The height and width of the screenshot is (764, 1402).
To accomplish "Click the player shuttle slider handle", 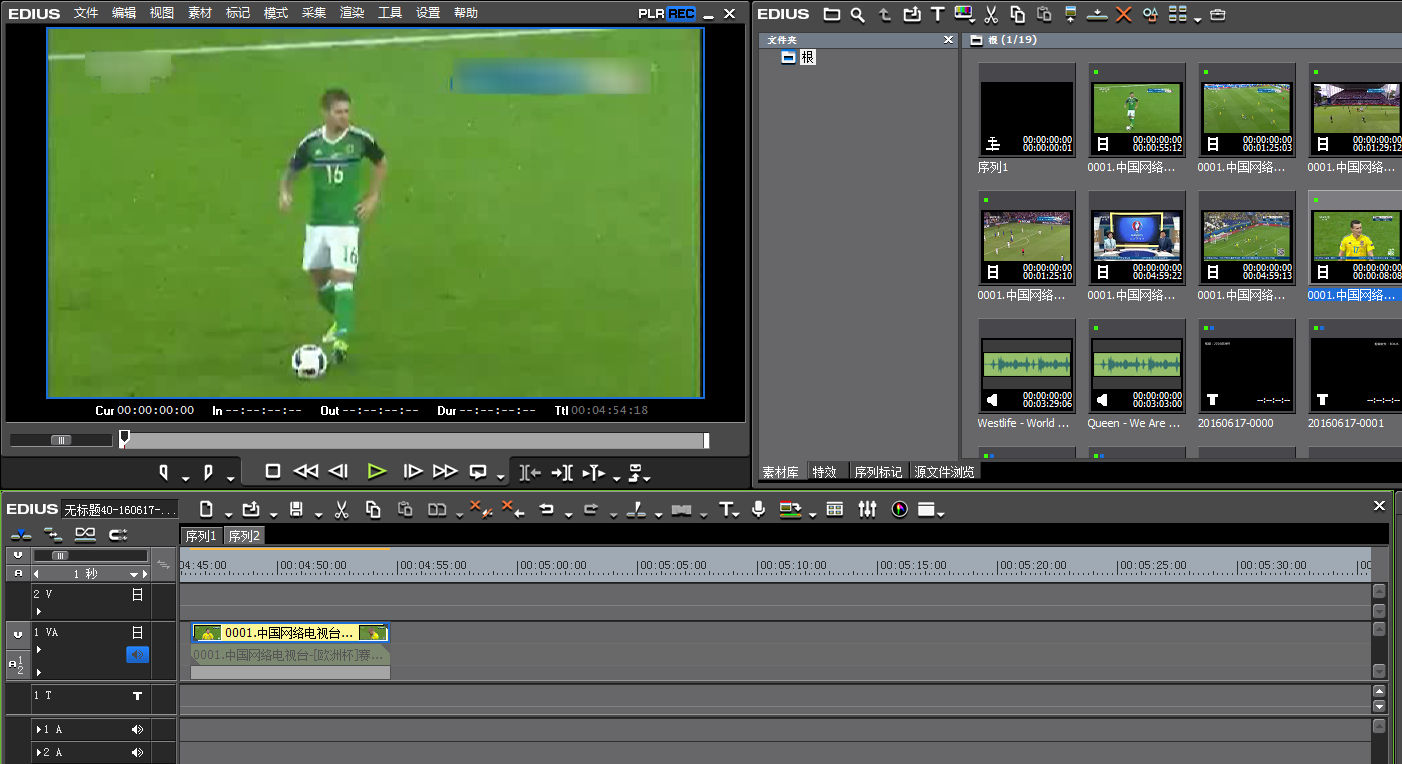I will pyautogui.click(x=61, y=440).
